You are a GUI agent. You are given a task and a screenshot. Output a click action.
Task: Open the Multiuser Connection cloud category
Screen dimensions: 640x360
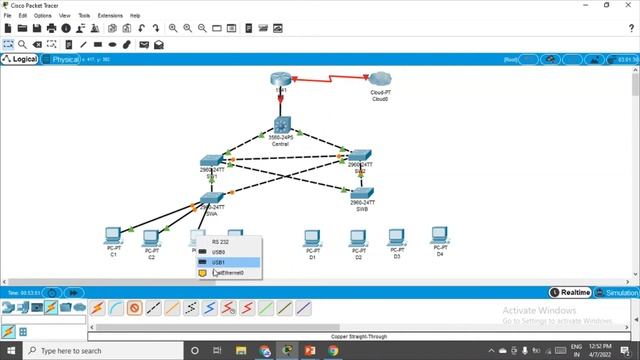point(80,307)
